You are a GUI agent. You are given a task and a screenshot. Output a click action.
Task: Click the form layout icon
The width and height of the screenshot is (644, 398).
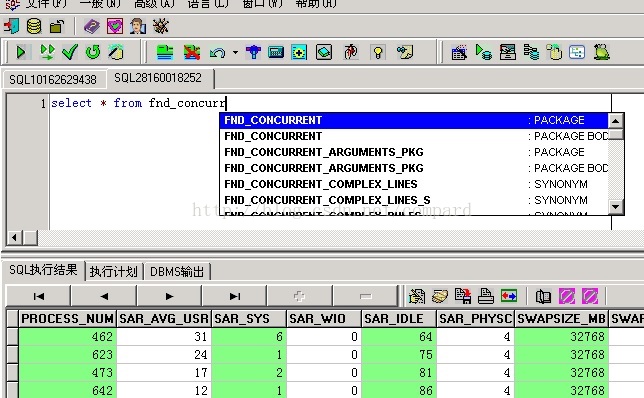pyautogui.click(x=508, y=53)
